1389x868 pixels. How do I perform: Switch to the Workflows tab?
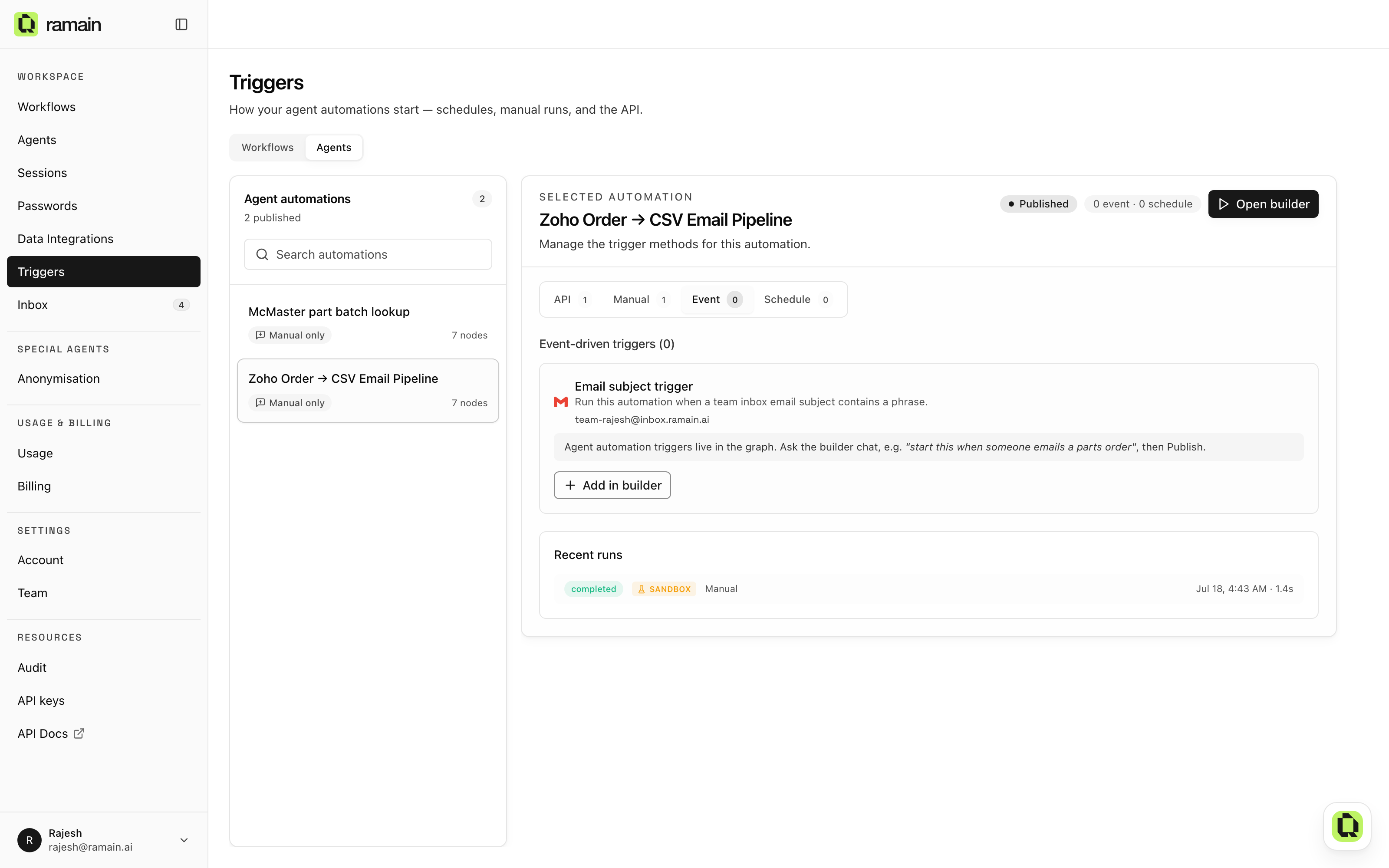[267, 148]
